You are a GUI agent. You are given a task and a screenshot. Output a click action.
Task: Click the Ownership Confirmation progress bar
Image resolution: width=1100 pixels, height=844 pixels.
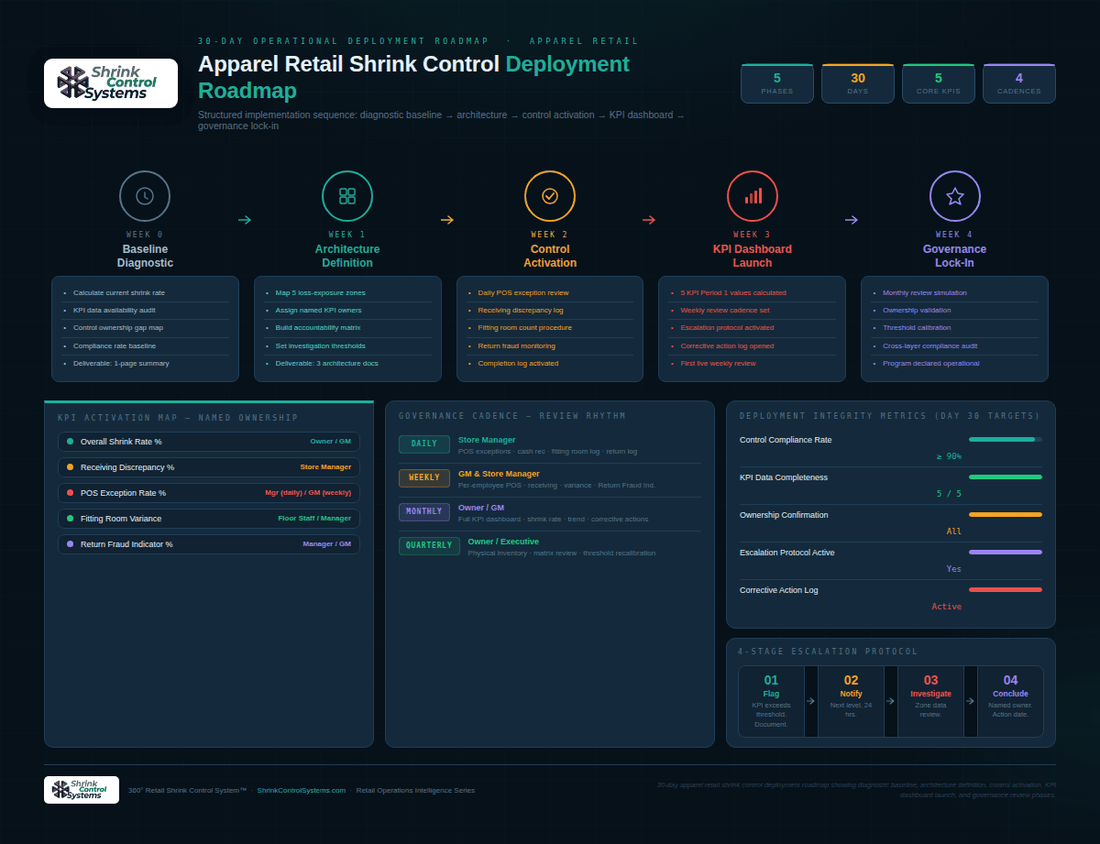coord(1005,514)
